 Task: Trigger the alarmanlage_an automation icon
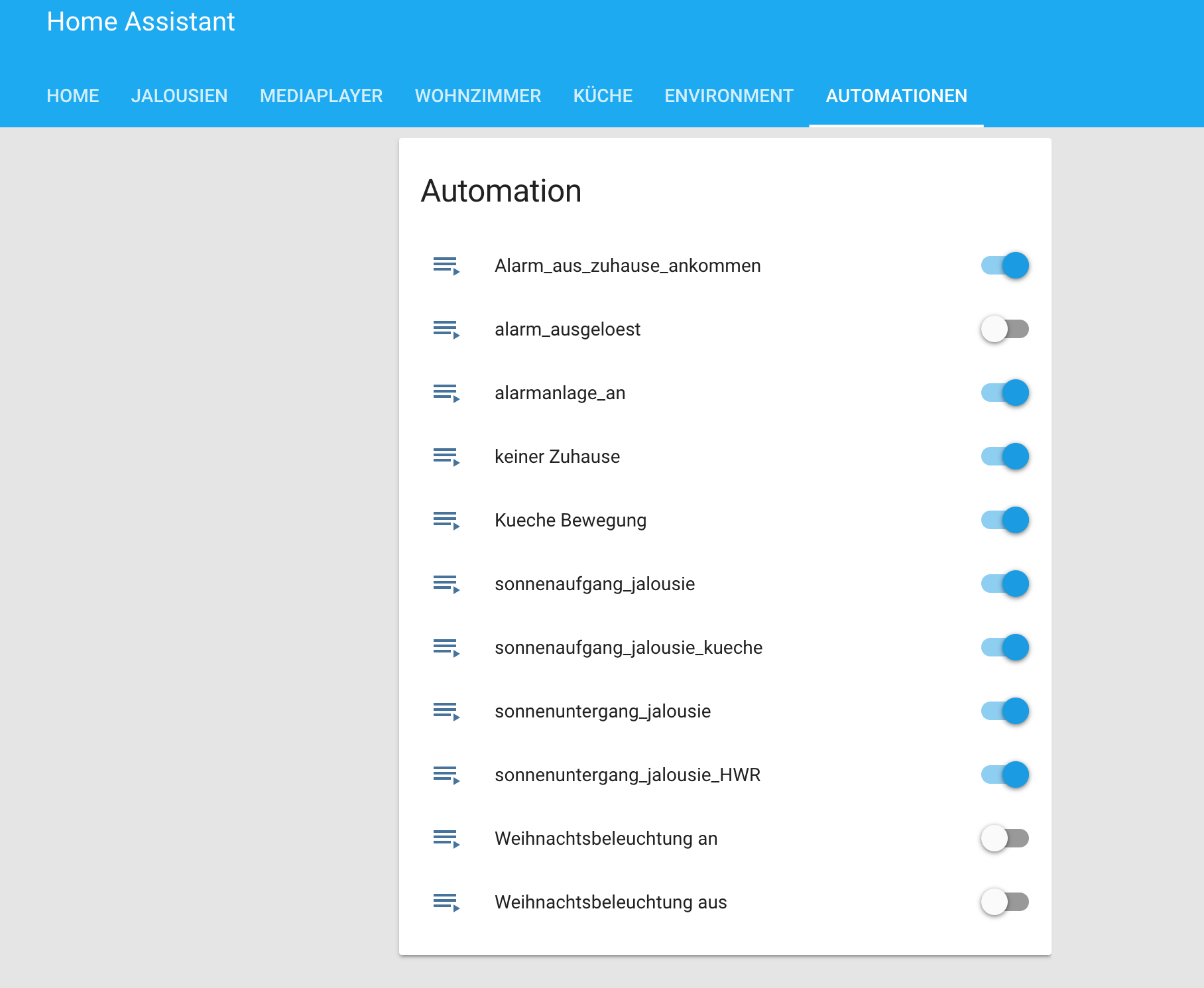click(446, 392)
